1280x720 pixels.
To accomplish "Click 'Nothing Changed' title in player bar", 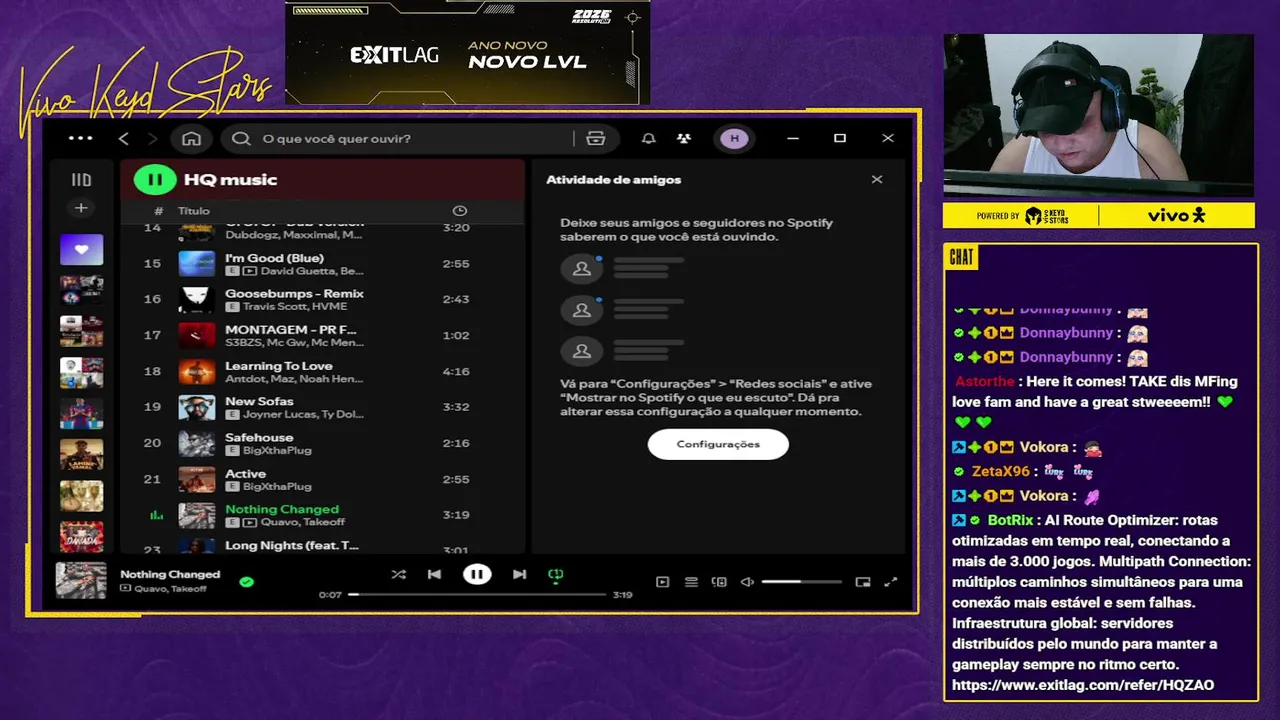I will [170, 574].
